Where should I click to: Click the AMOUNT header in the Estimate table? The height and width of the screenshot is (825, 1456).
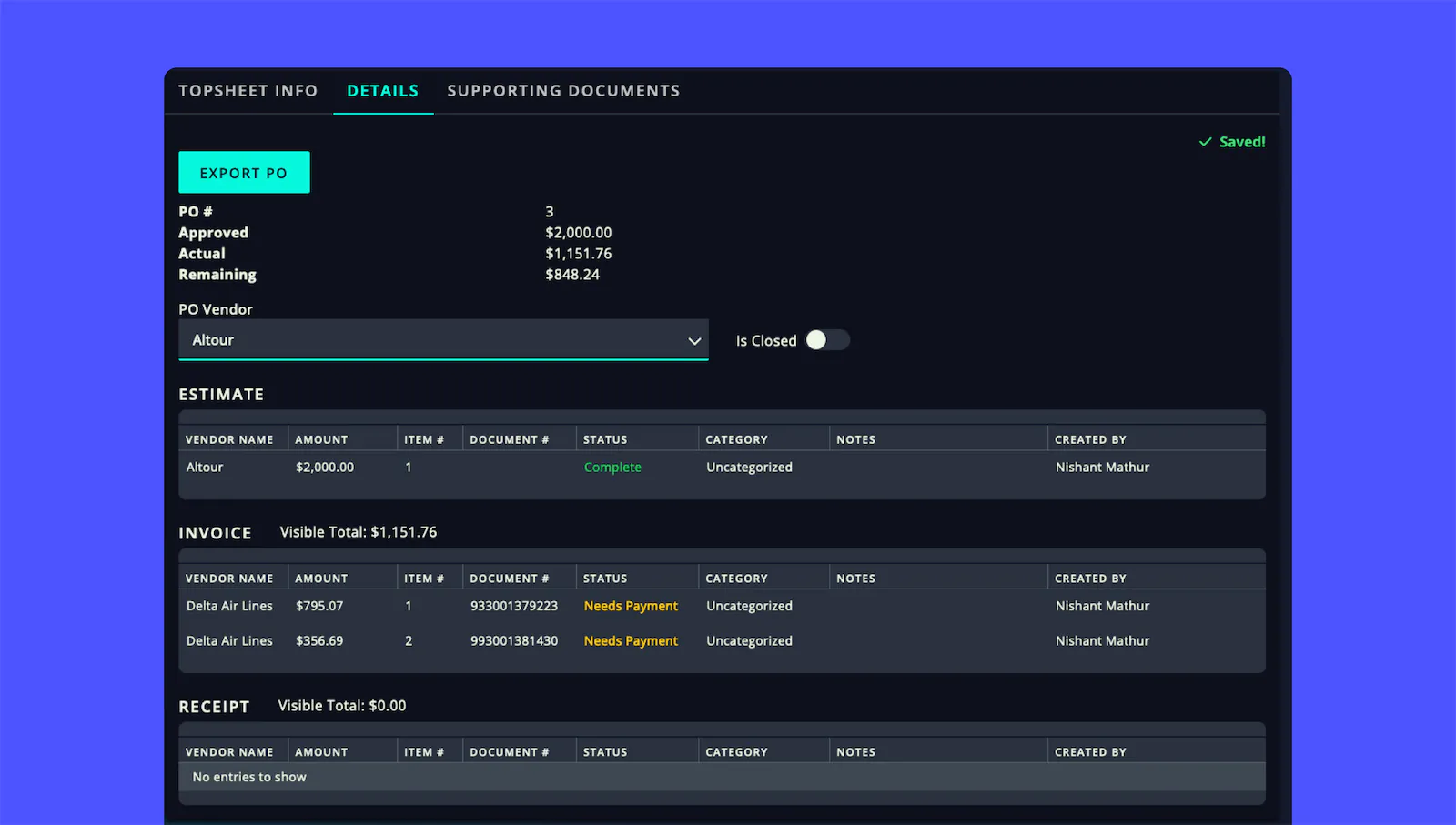point(320,438)
